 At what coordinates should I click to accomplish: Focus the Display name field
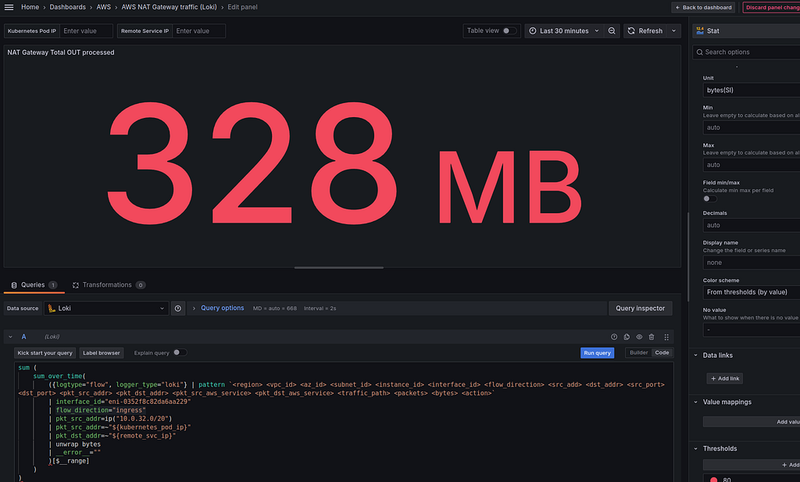751,263
